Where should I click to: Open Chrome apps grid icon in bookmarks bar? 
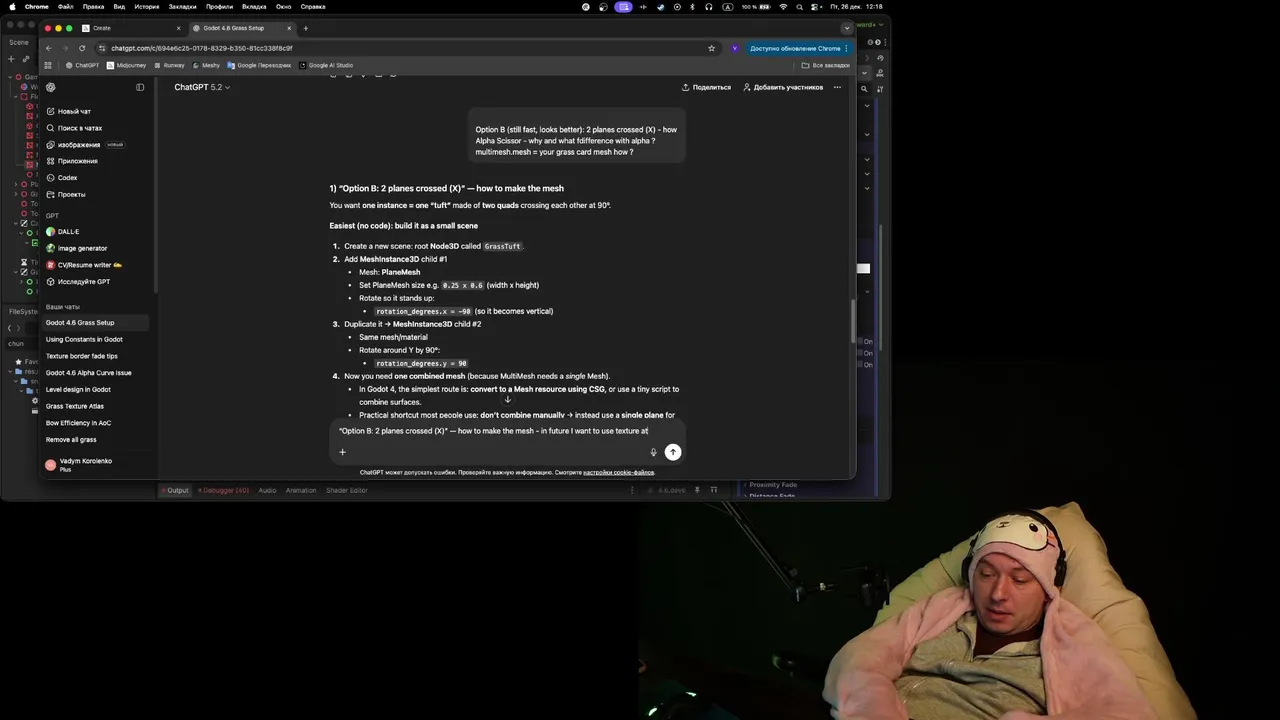tap(48, 65)
